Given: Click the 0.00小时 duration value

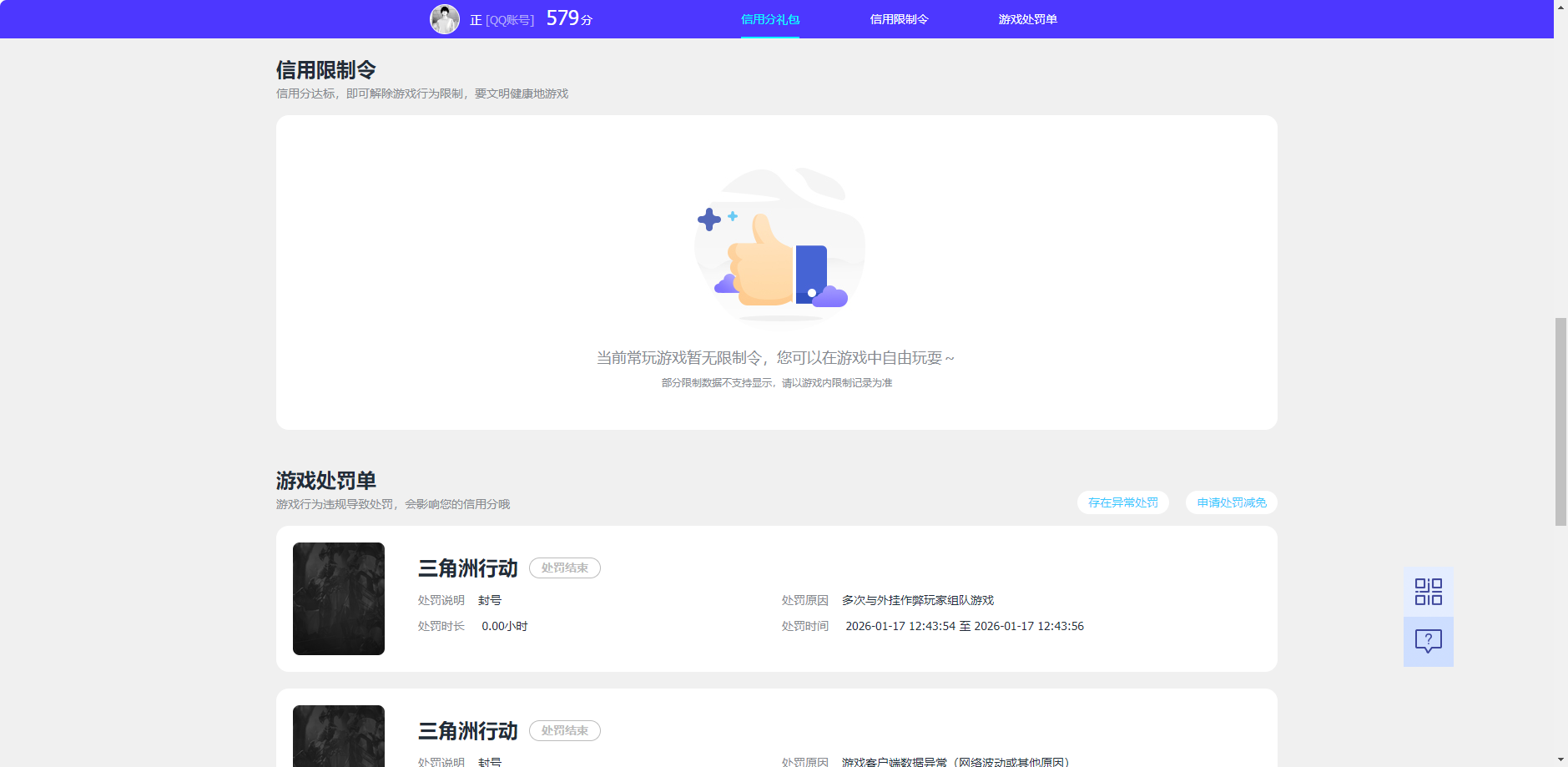Looking at the screenshot, I should point(505,626).
